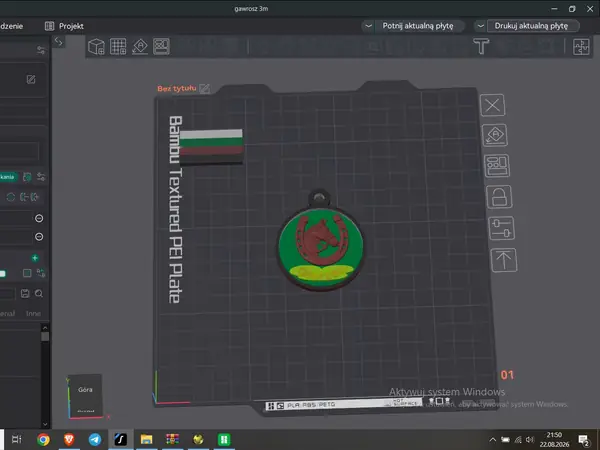The image size is (600, 450).
Task: Open the notification center icon
Action: 584,440
